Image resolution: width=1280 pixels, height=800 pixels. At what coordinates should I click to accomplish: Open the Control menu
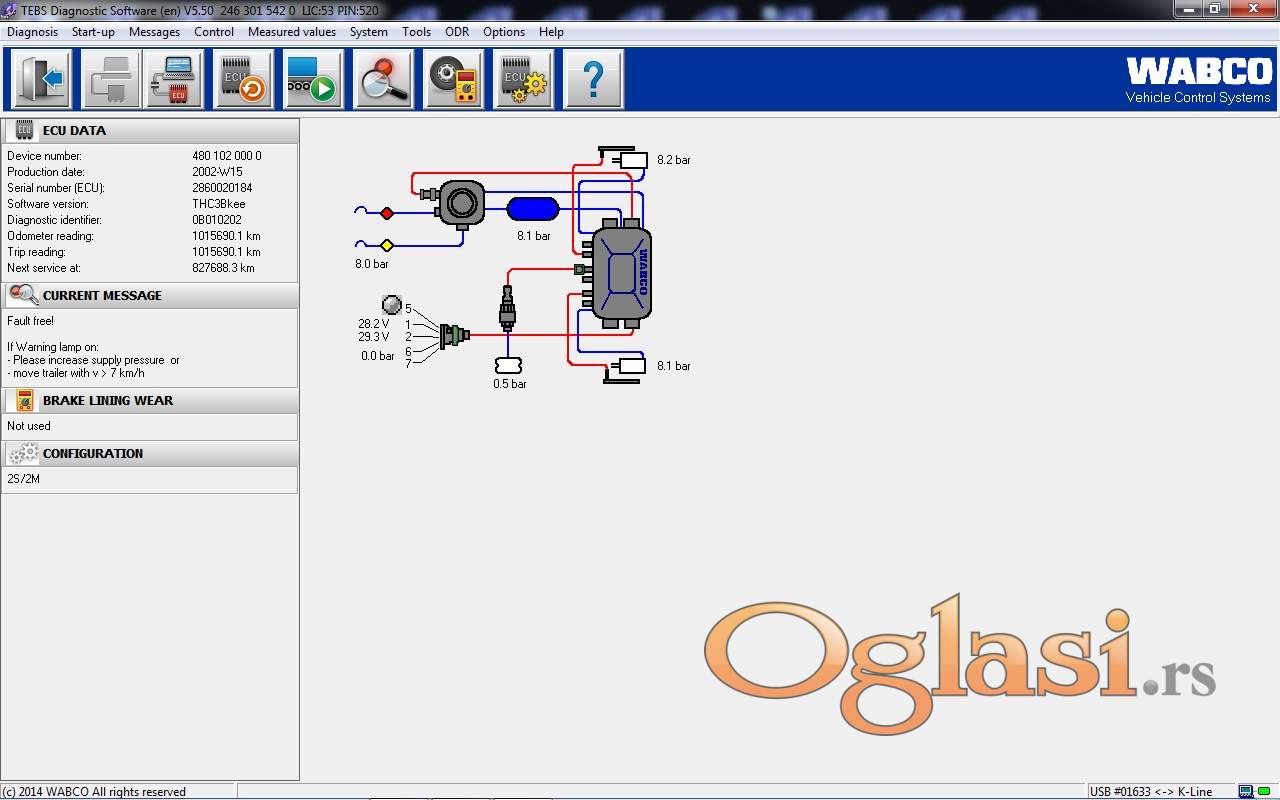pos(214,32)
